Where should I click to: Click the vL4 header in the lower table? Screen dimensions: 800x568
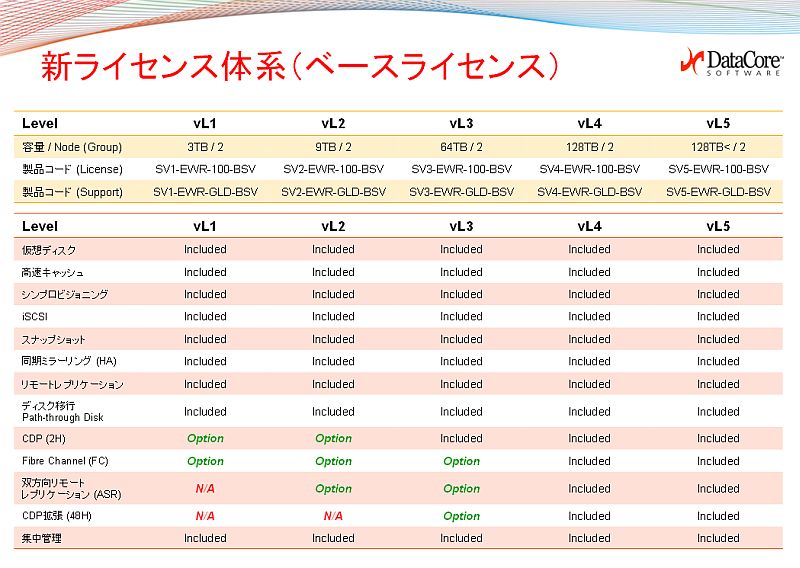[x=589, y=227]
